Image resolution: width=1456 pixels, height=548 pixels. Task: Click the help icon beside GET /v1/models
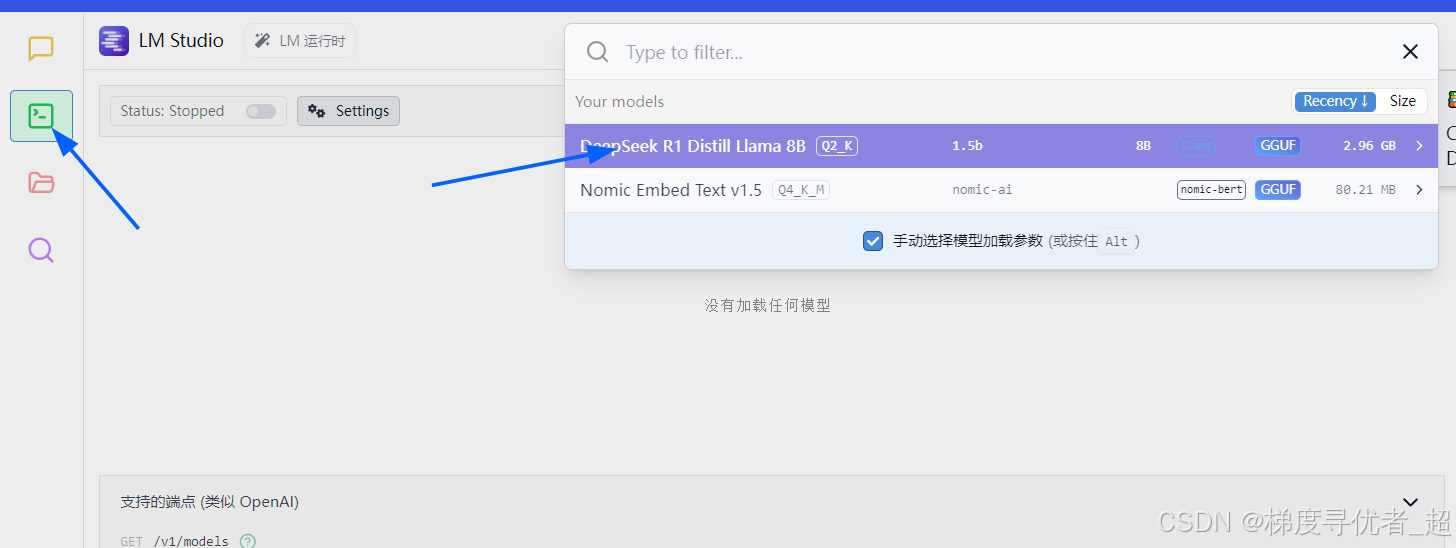pos(247,541)
